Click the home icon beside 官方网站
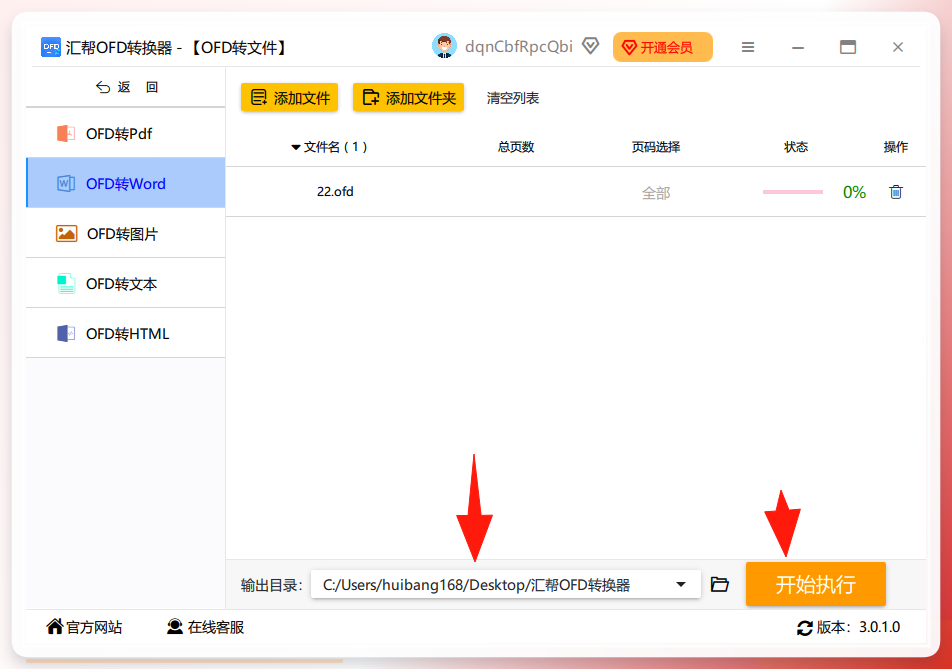 click(x=55, y=627)
